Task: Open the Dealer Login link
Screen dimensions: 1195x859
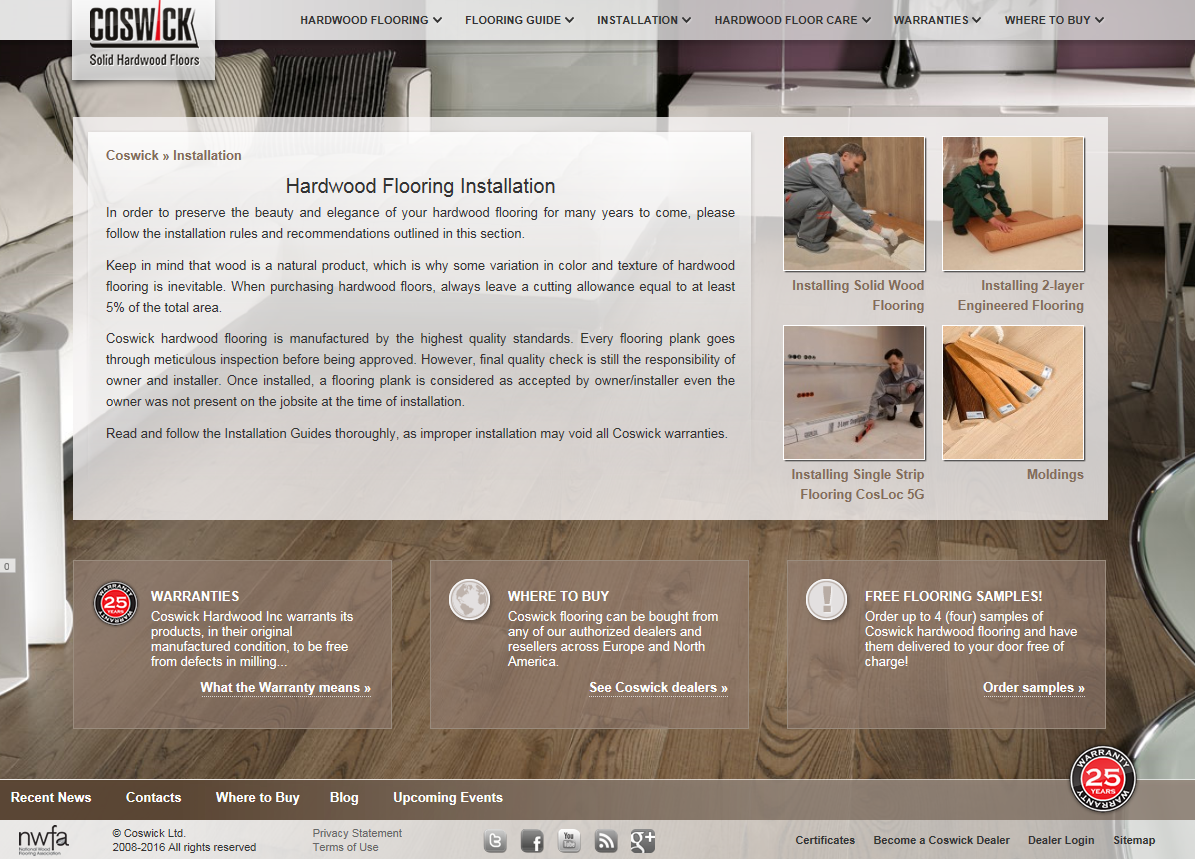Action: (1061, 840)
